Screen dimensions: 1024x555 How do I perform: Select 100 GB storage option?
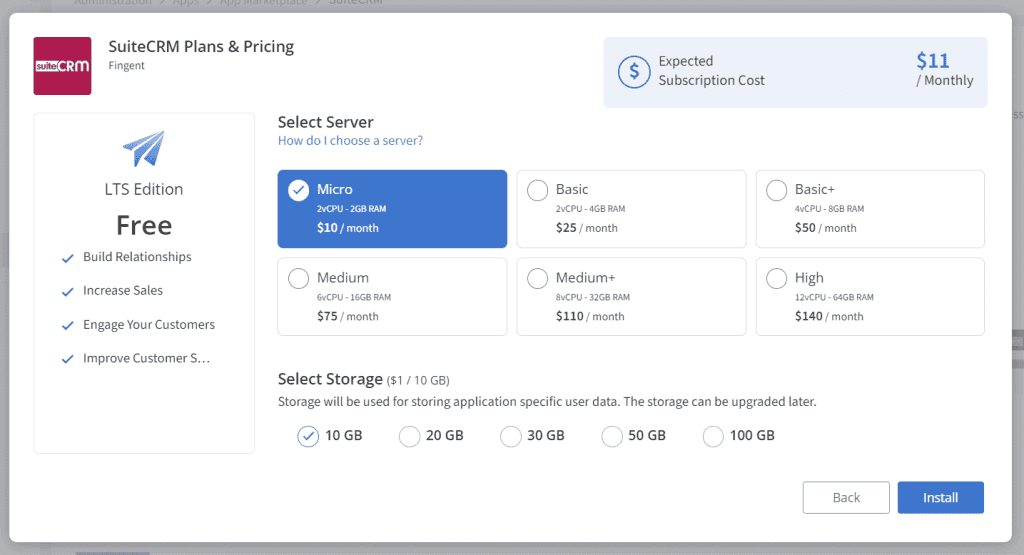[713, 436]
